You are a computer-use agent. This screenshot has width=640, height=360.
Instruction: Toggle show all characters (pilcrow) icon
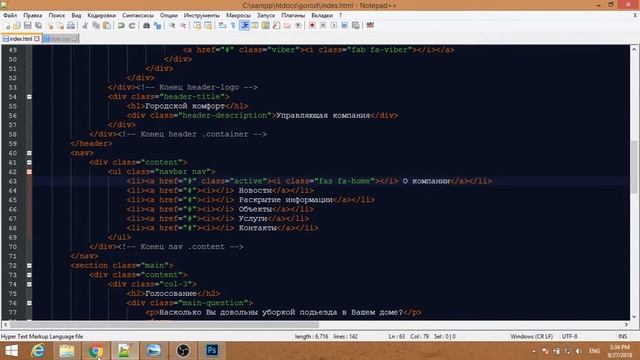(233, 25)
